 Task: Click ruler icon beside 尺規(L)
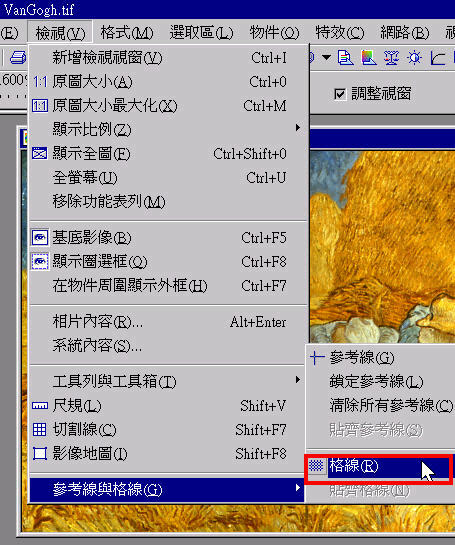click(x=40, y=406)
